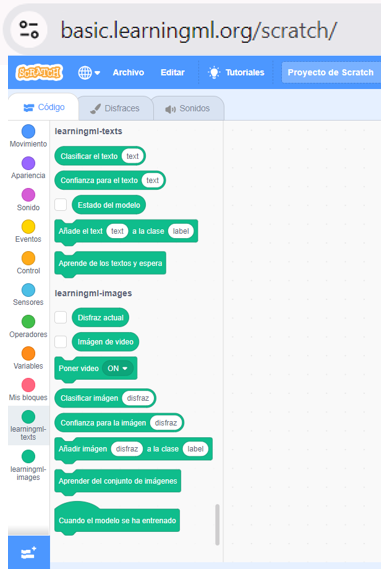Click the block palette vertical scrollbar
The height and width of the screenshot is (570, 381).
217,525
